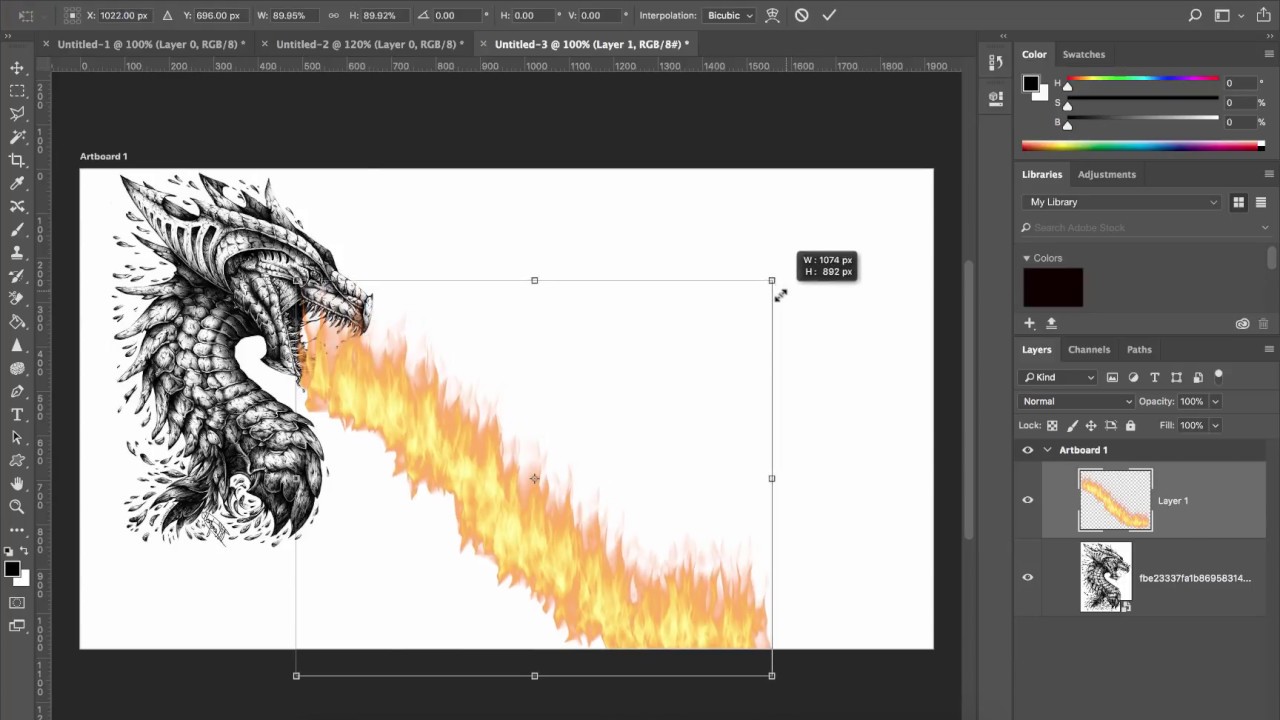Lock layer position with move icon
The height and width of the screenshot is (720, 1280).
coord(1091,425)
